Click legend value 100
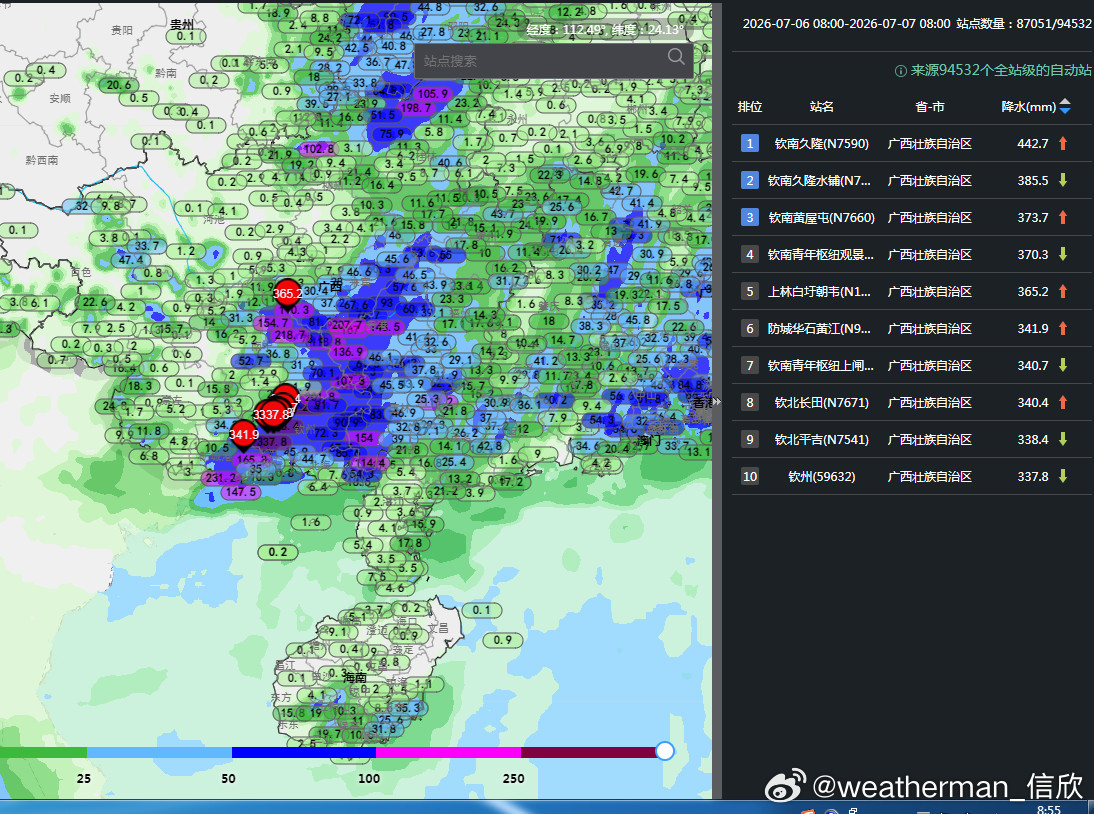Viewport: 1094px width, 814px height. [x=369, y=778]
